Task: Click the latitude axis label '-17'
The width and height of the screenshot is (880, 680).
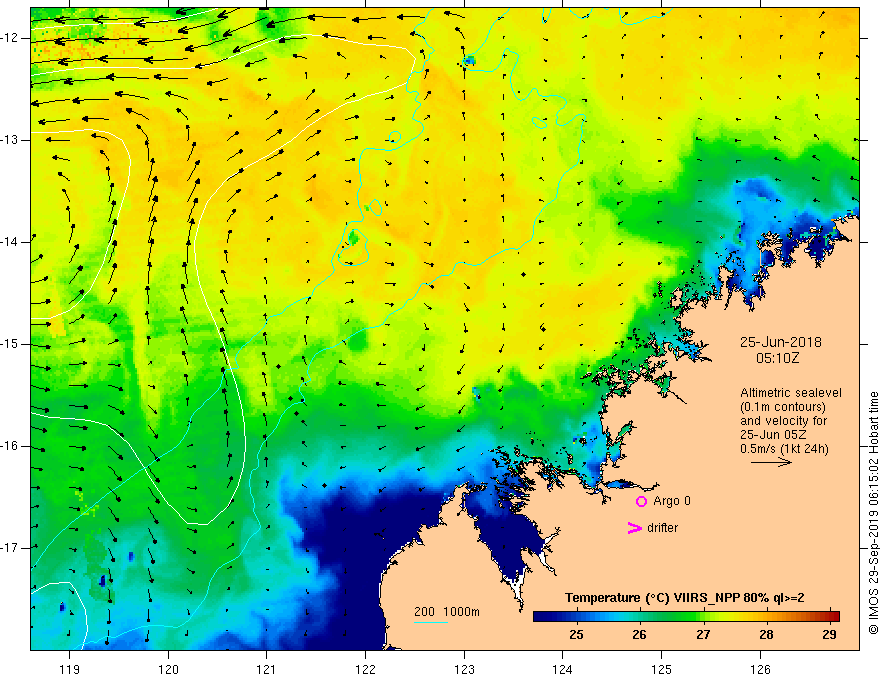Action: [x=11, y=548]
